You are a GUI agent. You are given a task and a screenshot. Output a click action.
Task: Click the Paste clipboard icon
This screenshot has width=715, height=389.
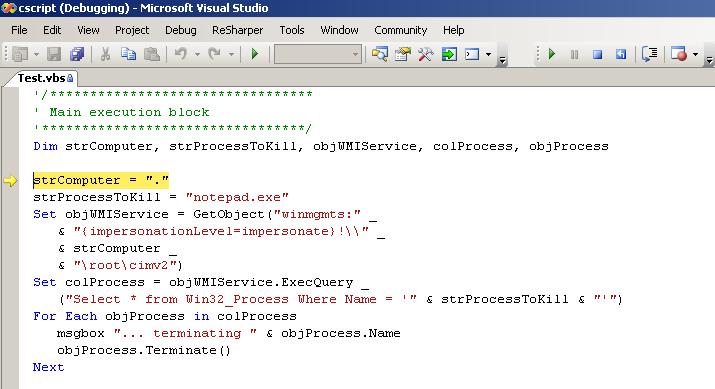151,54
